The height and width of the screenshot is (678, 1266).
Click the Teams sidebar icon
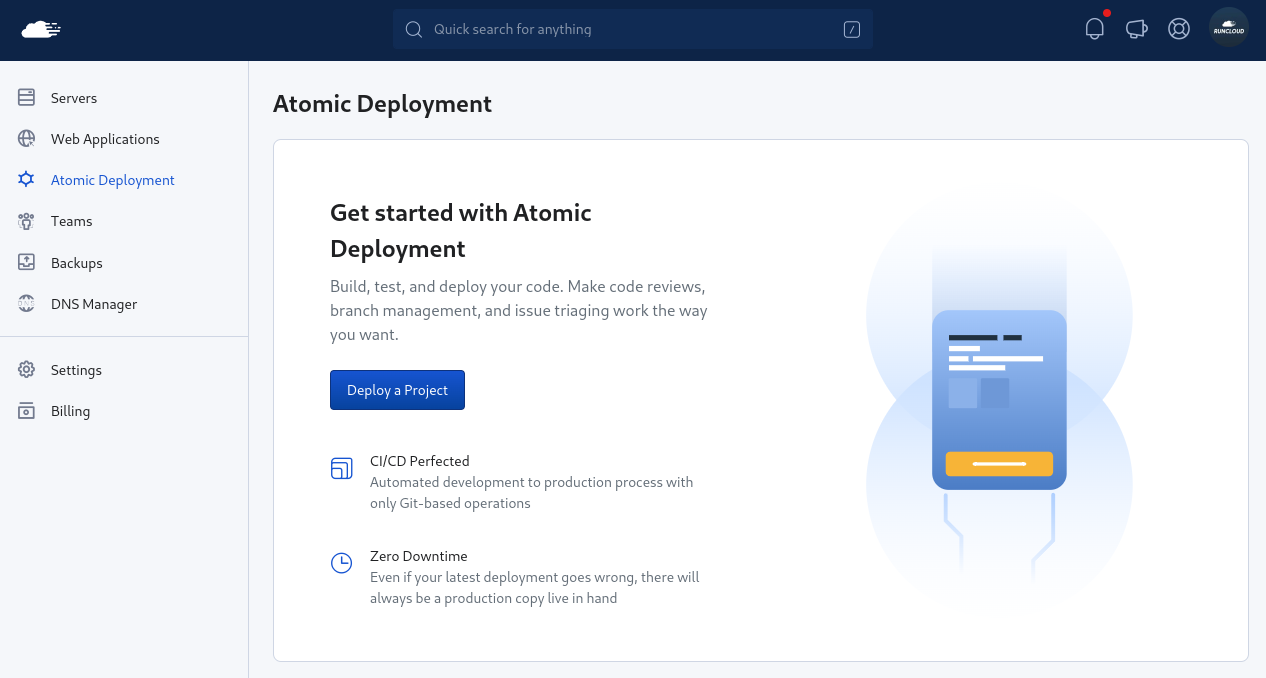point(27,221)
